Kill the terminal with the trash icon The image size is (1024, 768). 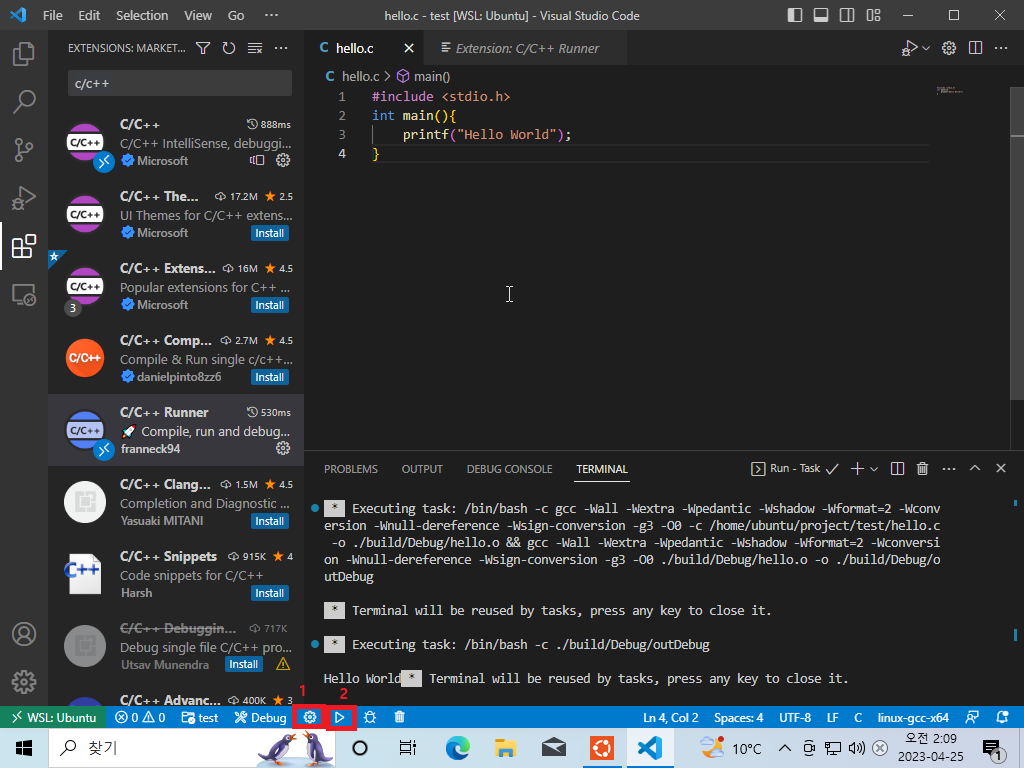(x=922, y=468)
